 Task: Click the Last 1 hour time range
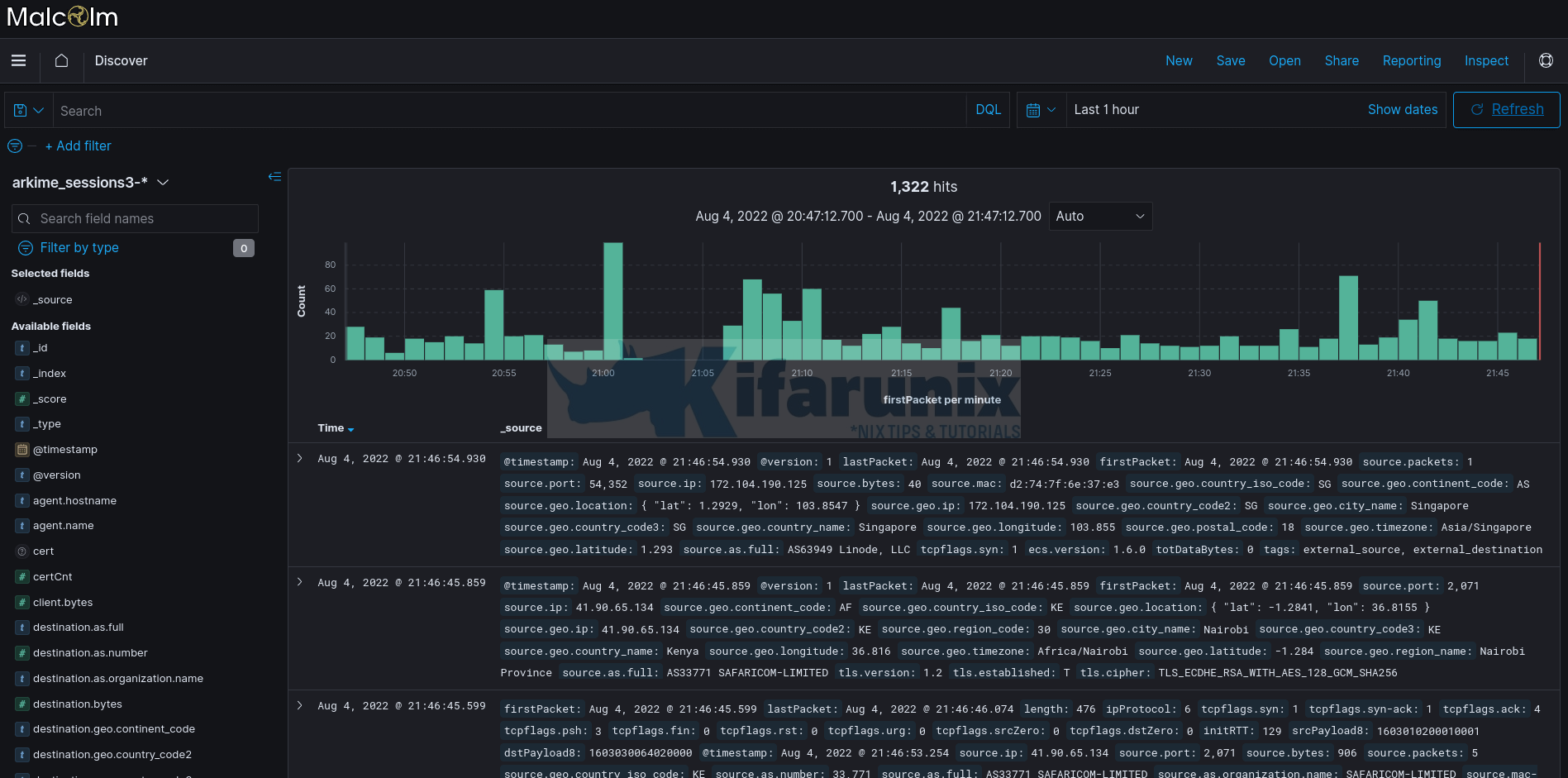click(x=1106, y=109)
